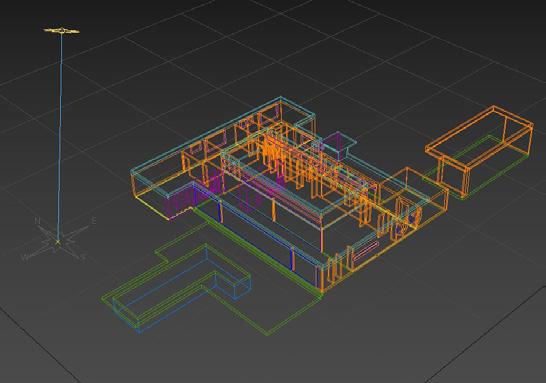Click the S letter on compass
The width and height of the screenshot is (546, 383).
click(83, 258)
